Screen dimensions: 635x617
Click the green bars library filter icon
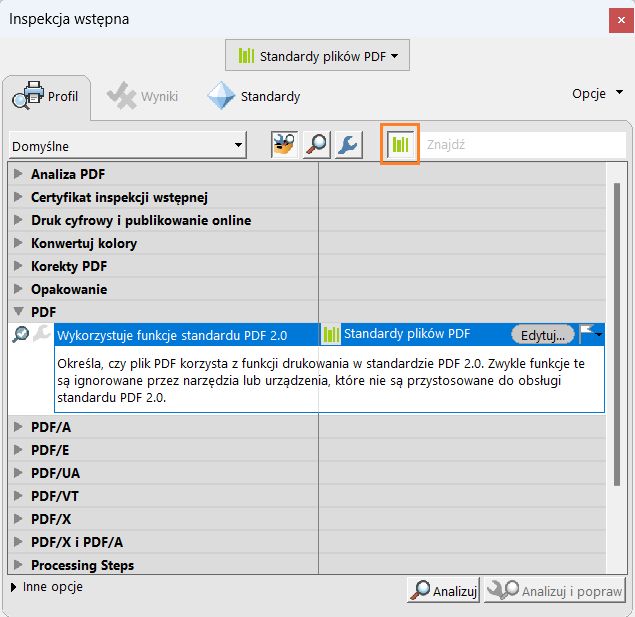400,144
